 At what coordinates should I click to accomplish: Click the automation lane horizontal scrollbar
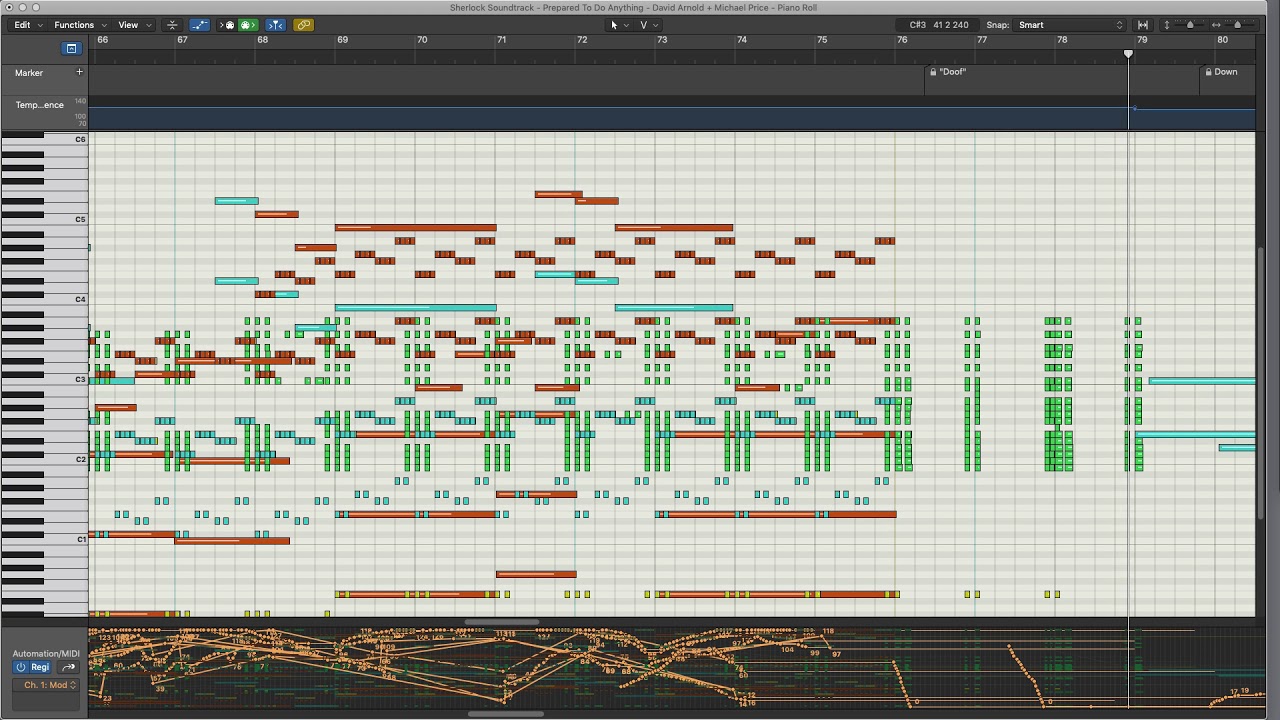click(x=506, y=714)
